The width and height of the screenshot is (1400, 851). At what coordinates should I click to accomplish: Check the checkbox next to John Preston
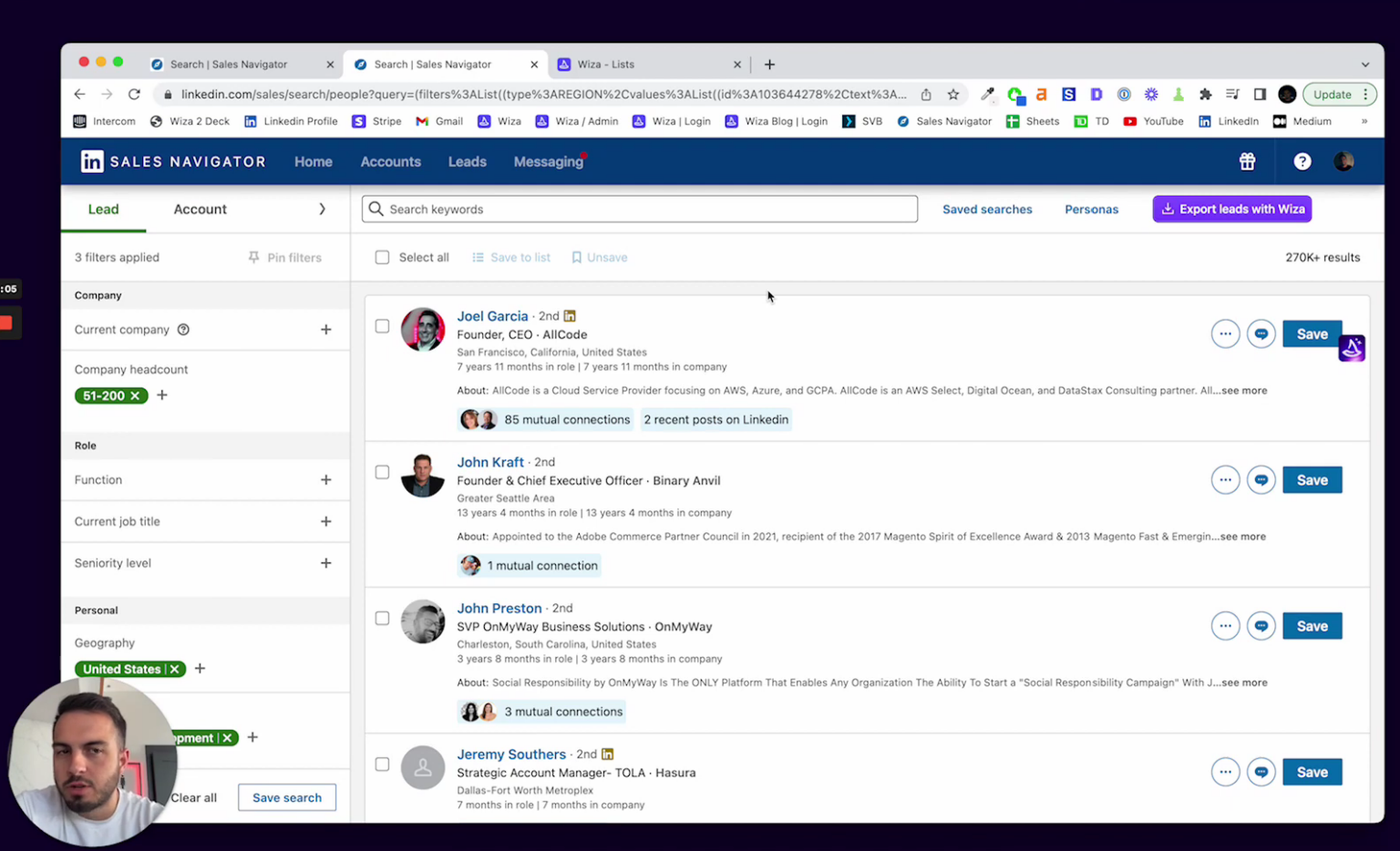[x=382, y=618]
